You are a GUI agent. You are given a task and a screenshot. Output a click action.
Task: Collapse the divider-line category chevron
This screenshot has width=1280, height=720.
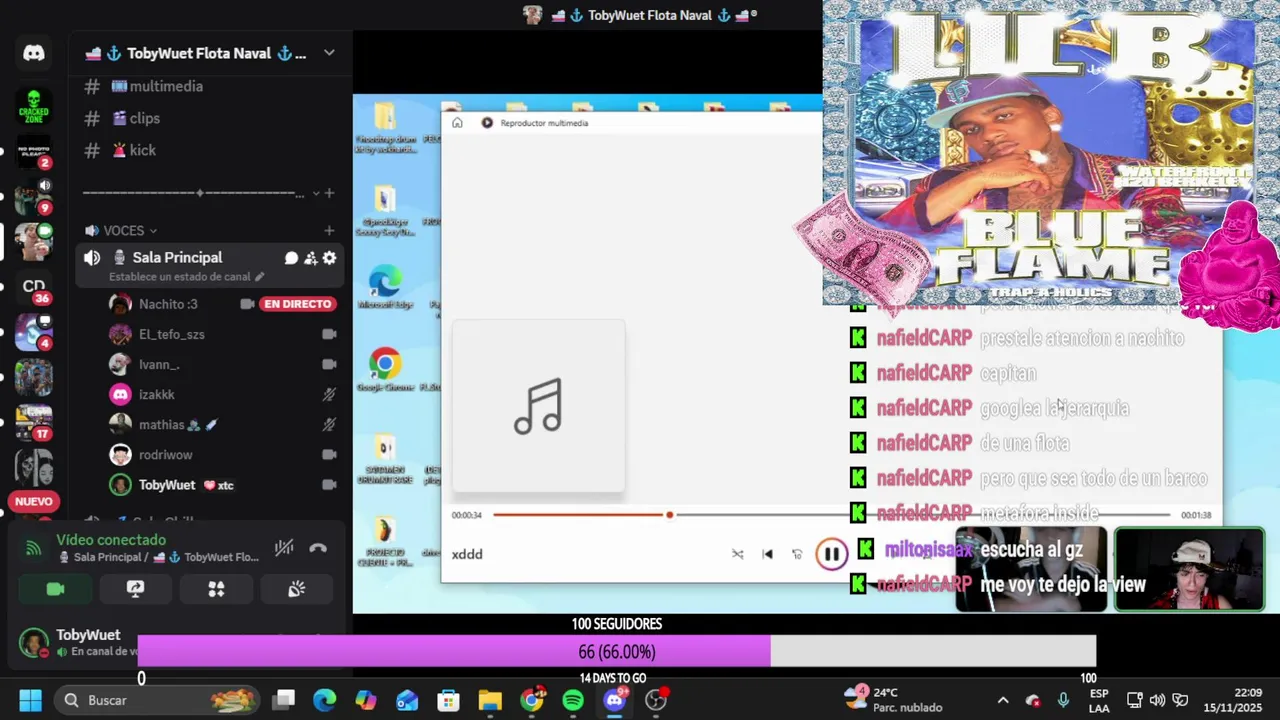[x=316, y=193]
